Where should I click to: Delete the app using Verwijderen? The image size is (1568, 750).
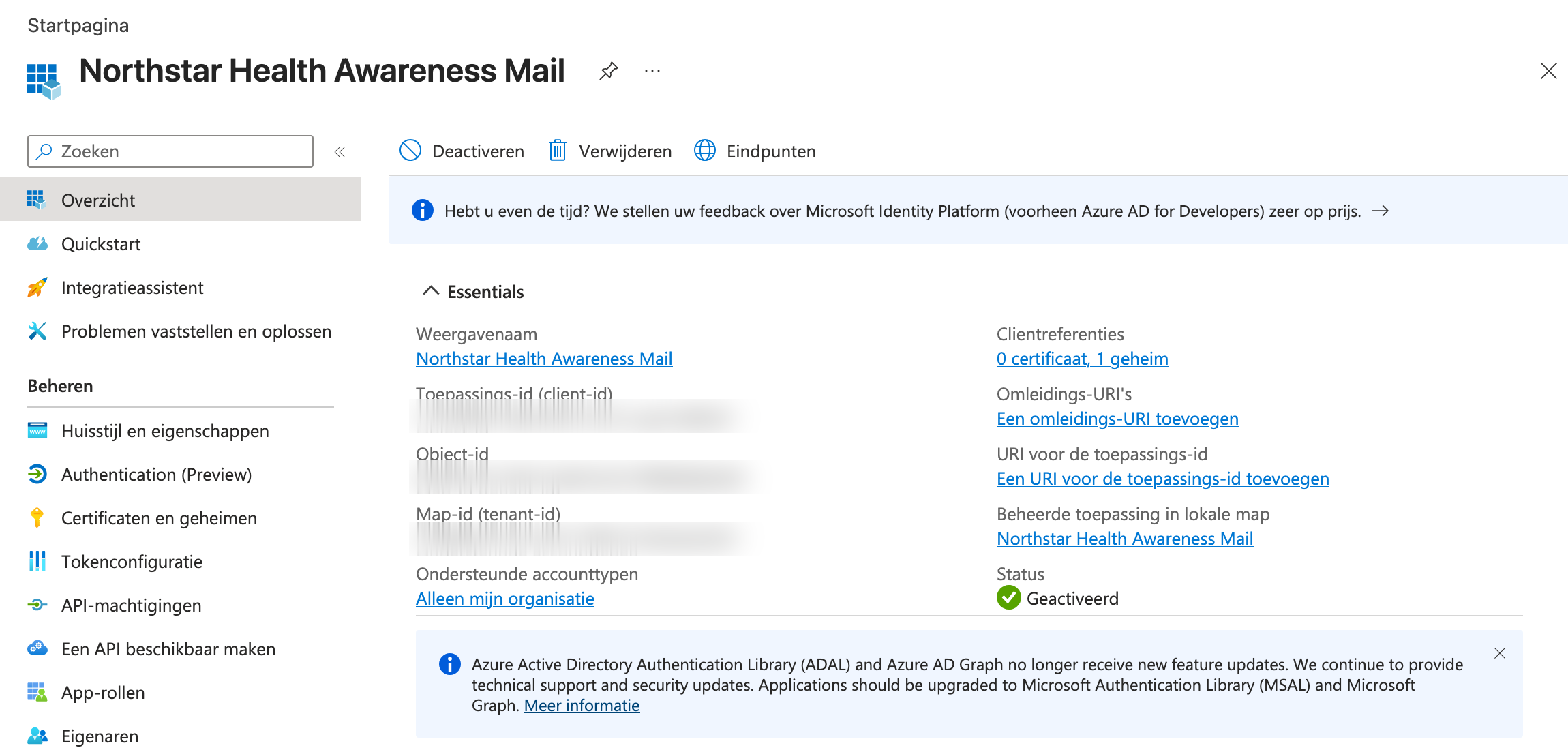pos(610,151)
